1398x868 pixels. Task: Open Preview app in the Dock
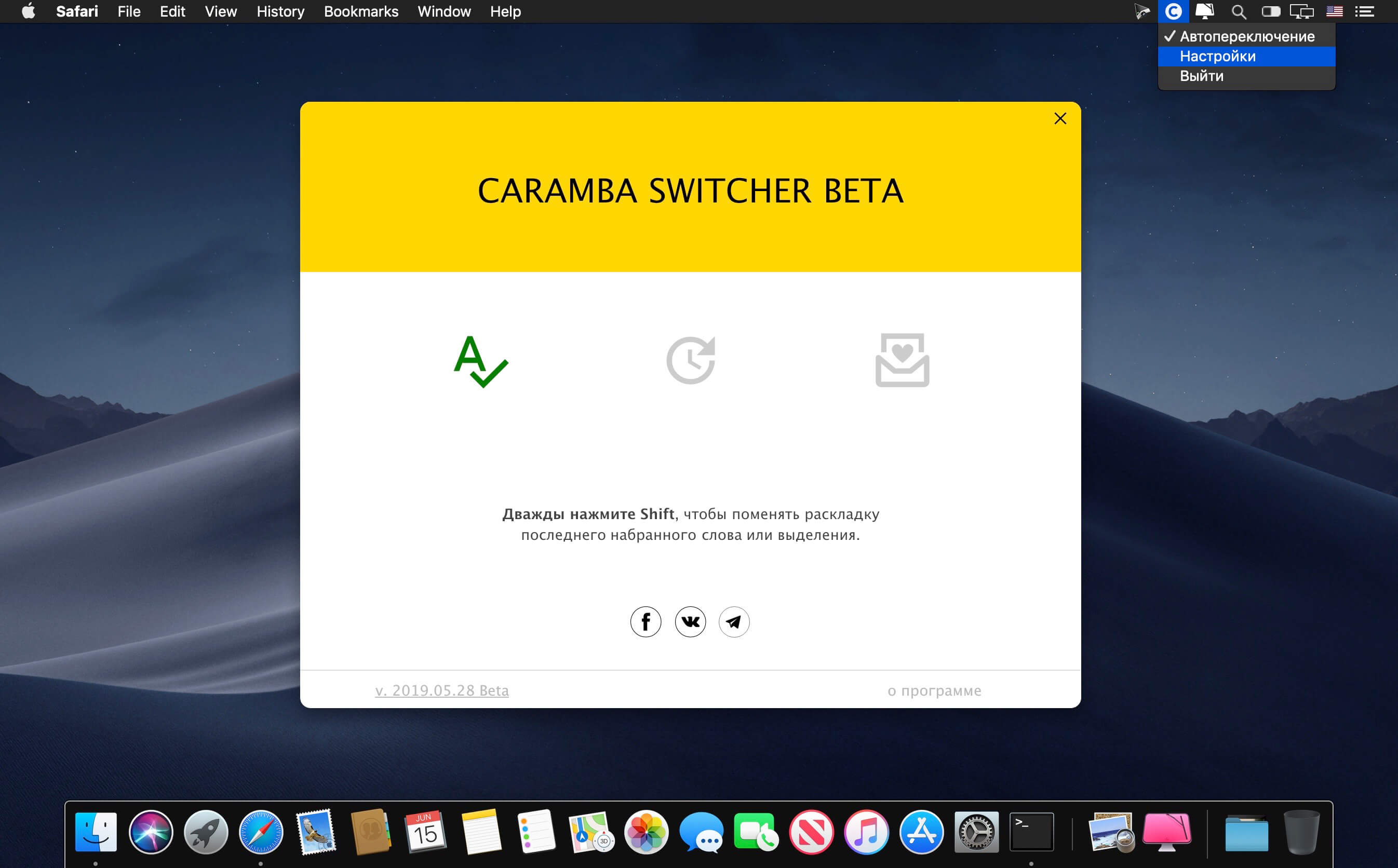pyautogui.click(x=1111, y=832)
